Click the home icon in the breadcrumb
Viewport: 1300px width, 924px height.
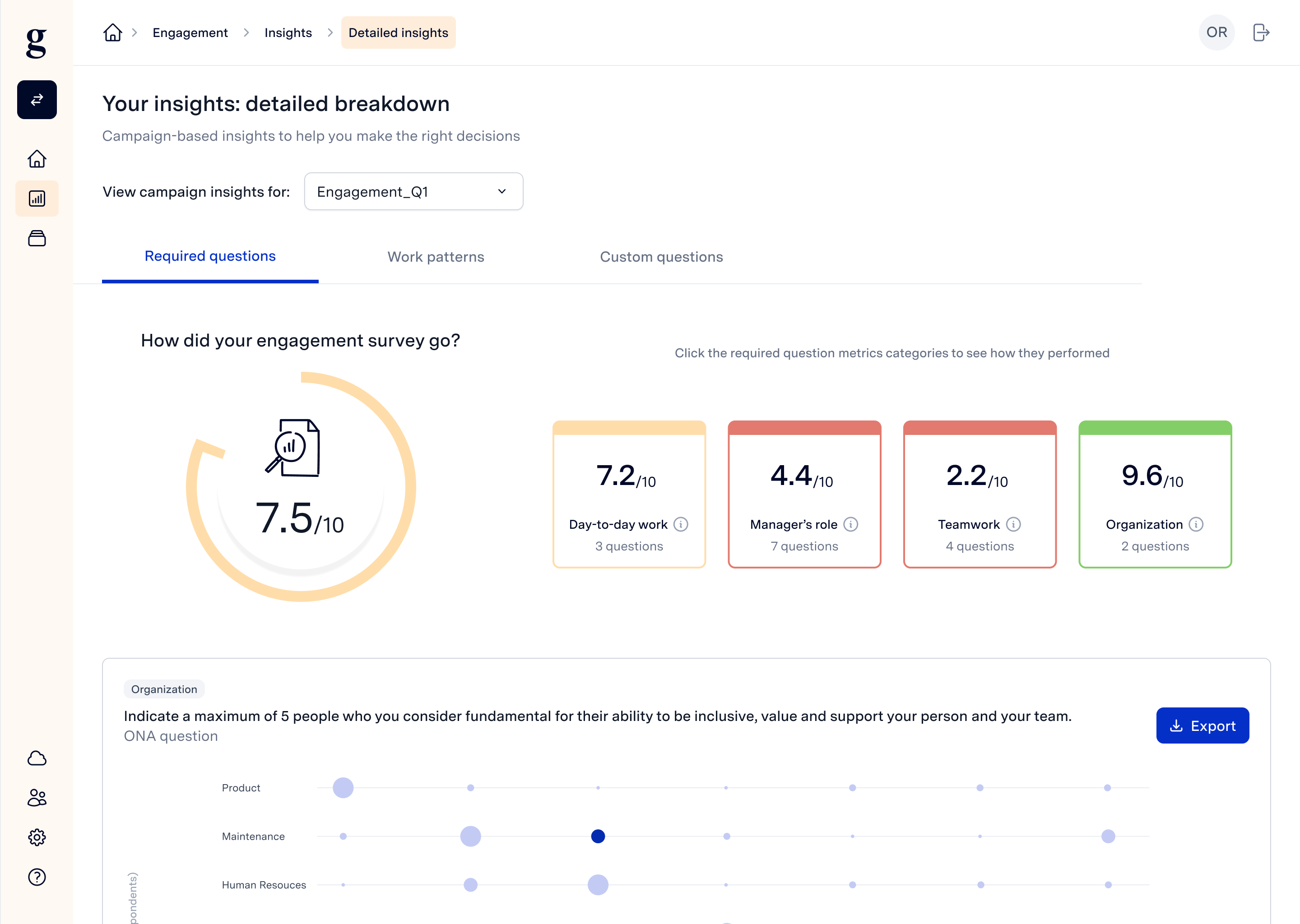coord(112,32)
